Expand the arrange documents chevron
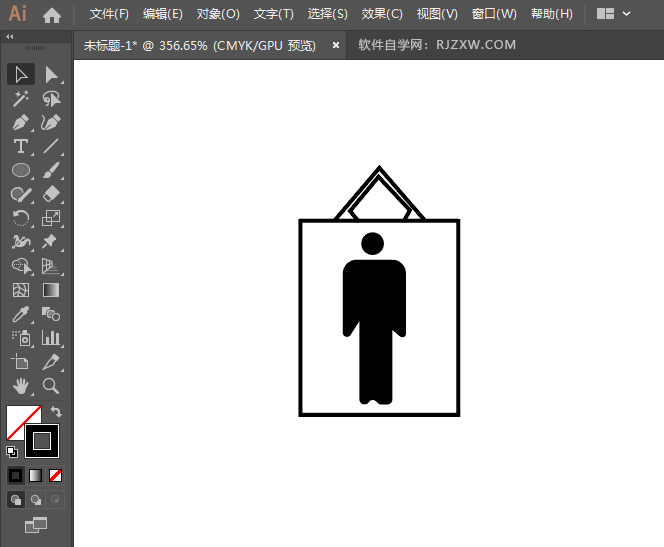 626,14
